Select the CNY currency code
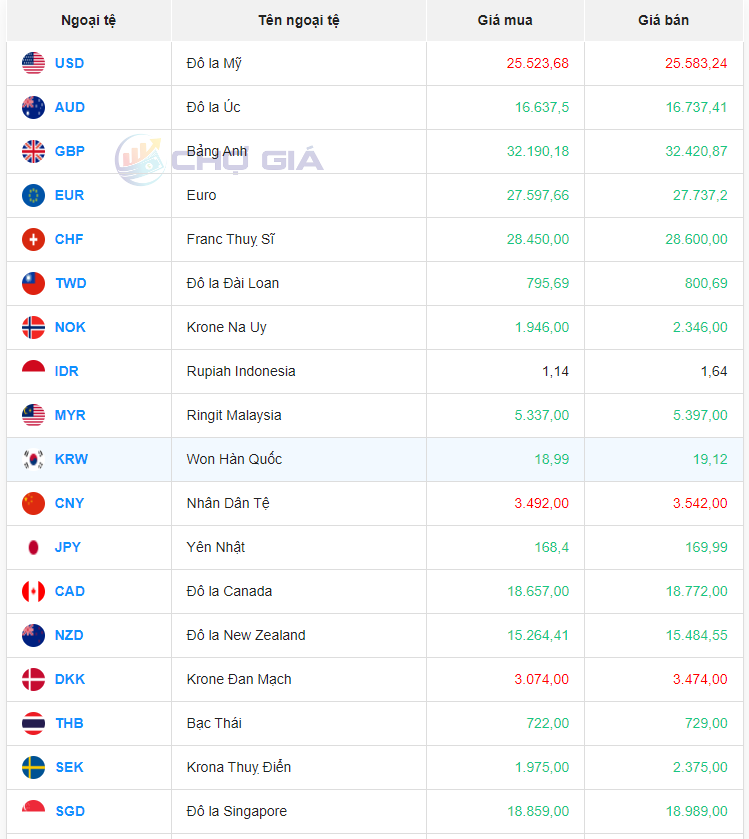749x839 pixels. 69,503
